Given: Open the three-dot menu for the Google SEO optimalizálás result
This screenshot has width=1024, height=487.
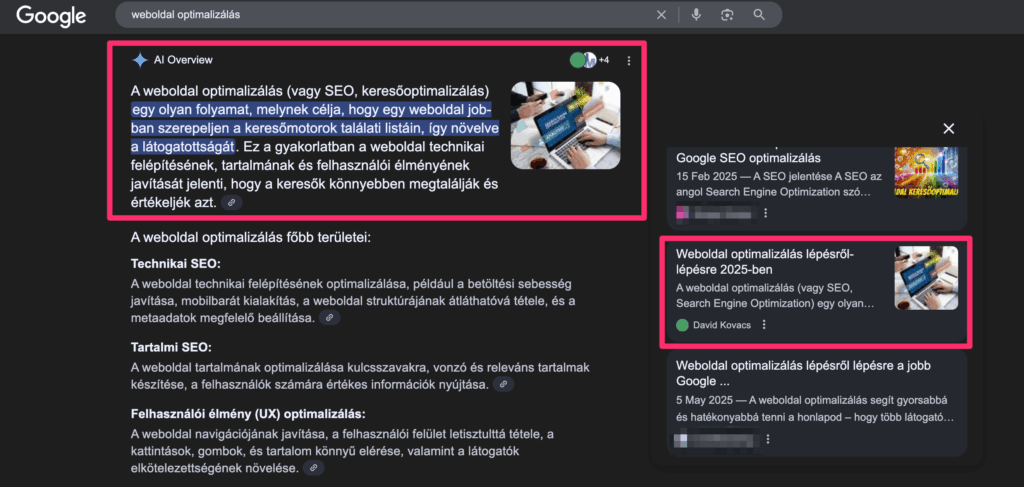Looking at the screenshot, I should click(766, 213).
